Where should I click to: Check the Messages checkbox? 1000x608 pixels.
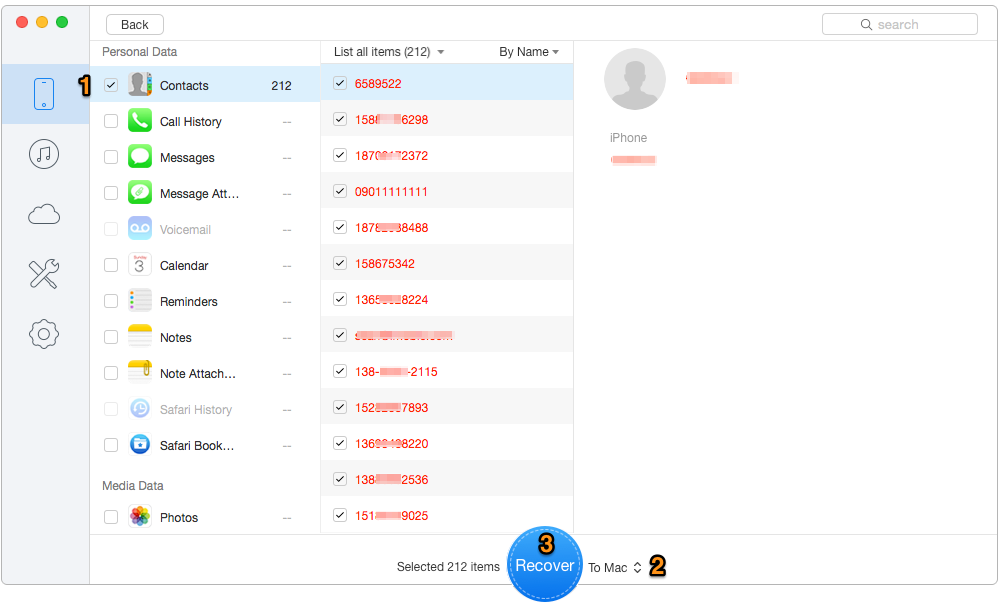111,157
